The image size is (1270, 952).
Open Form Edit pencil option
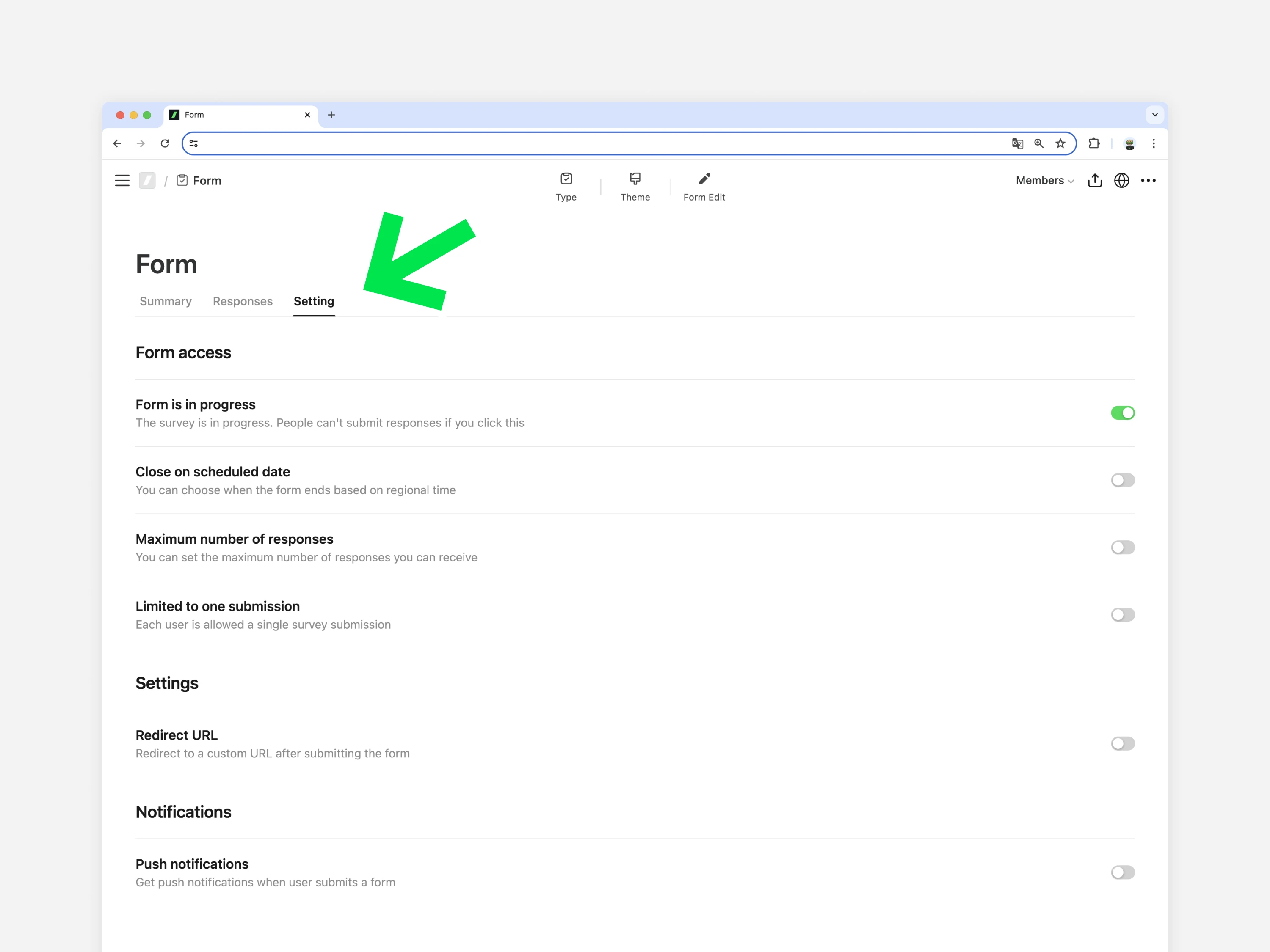[x=704, y=187]
